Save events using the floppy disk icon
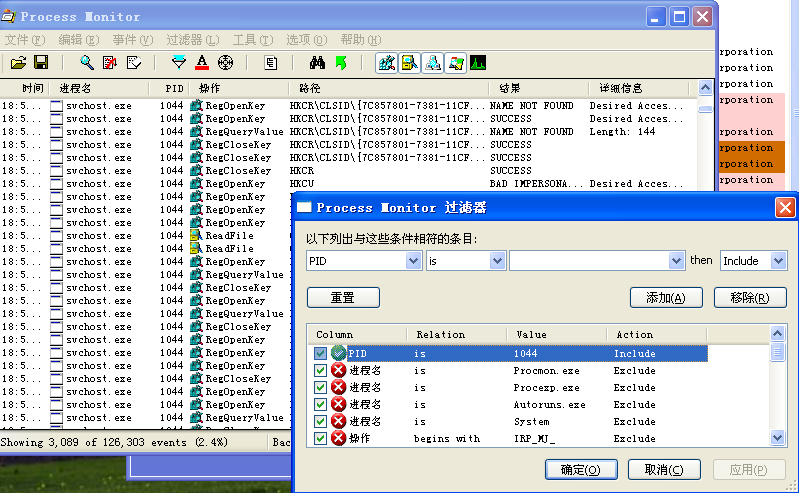 (x=41, y=63)
